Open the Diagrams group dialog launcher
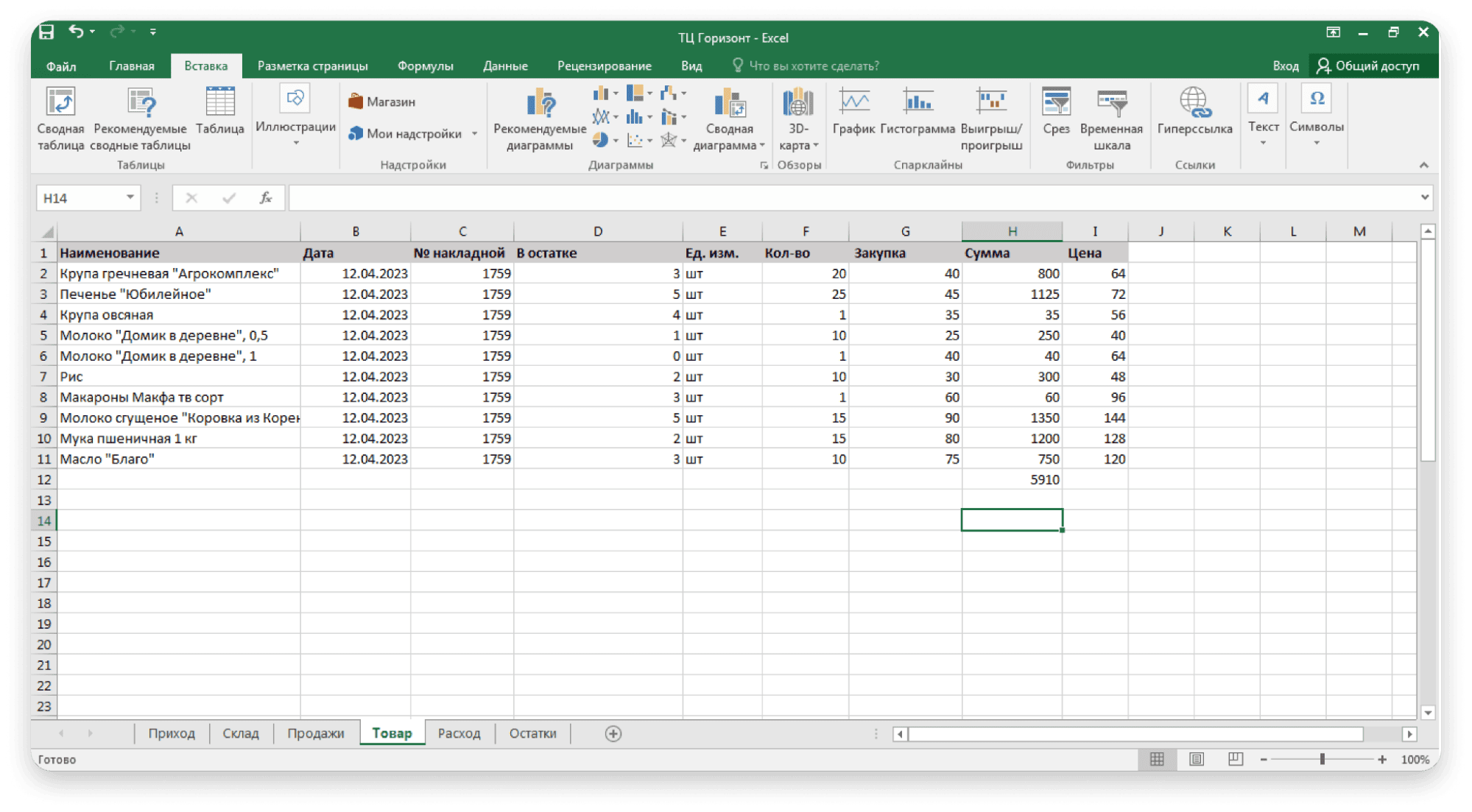This screenshot has height=812, width=1472. 764,166
